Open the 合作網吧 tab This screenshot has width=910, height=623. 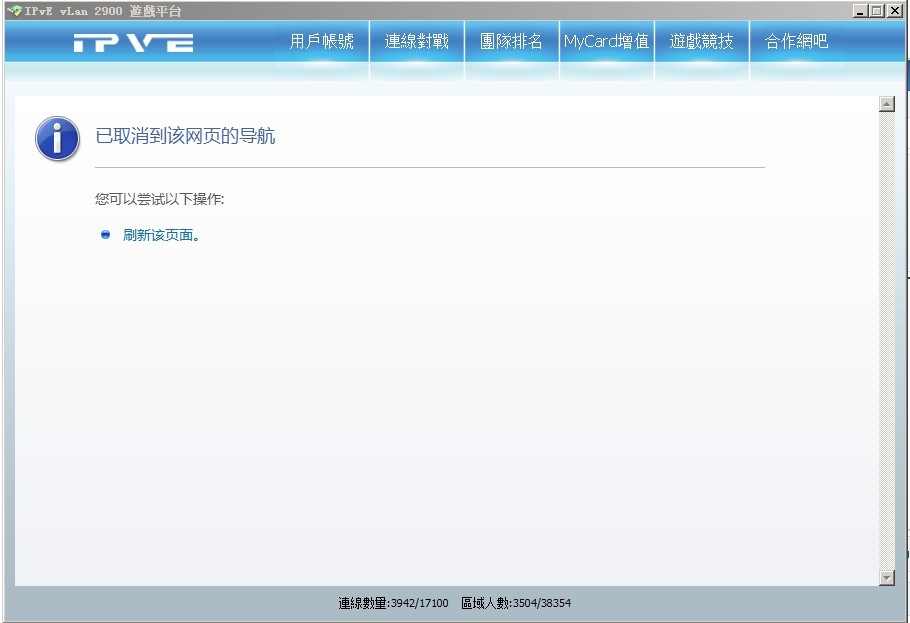796,42
